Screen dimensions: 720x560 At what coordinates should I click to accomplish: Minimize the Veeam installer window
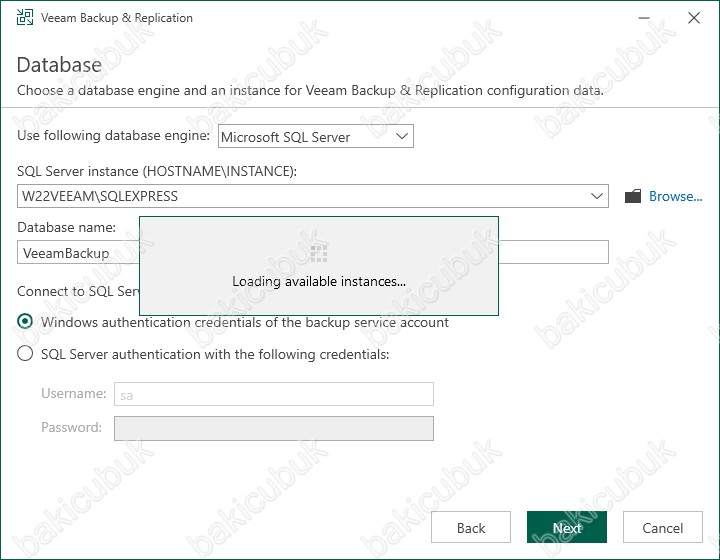tap(644, 18)
